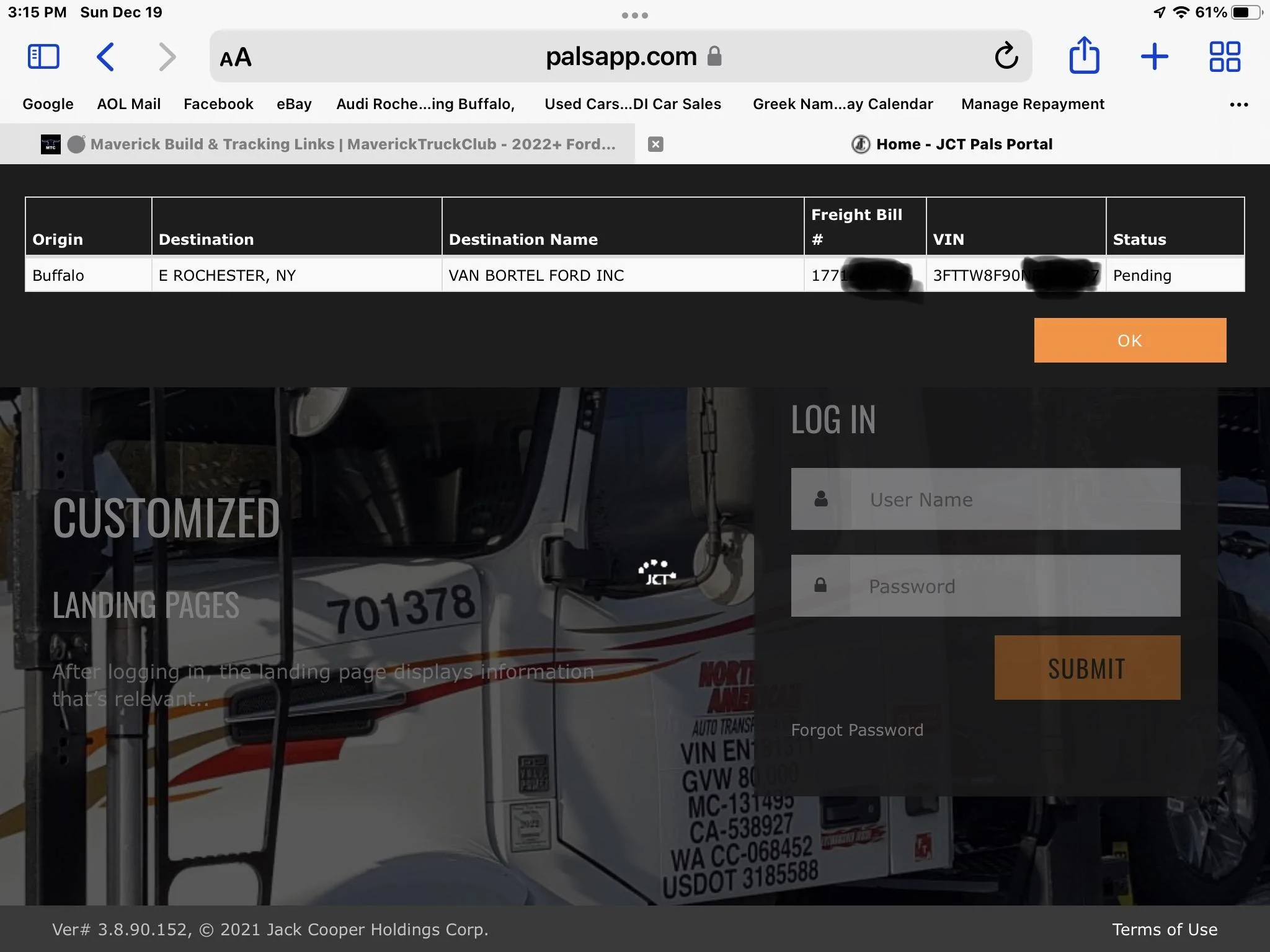Click the user icon in User Name field
The image size is (1270, 952).
[820, 499]
